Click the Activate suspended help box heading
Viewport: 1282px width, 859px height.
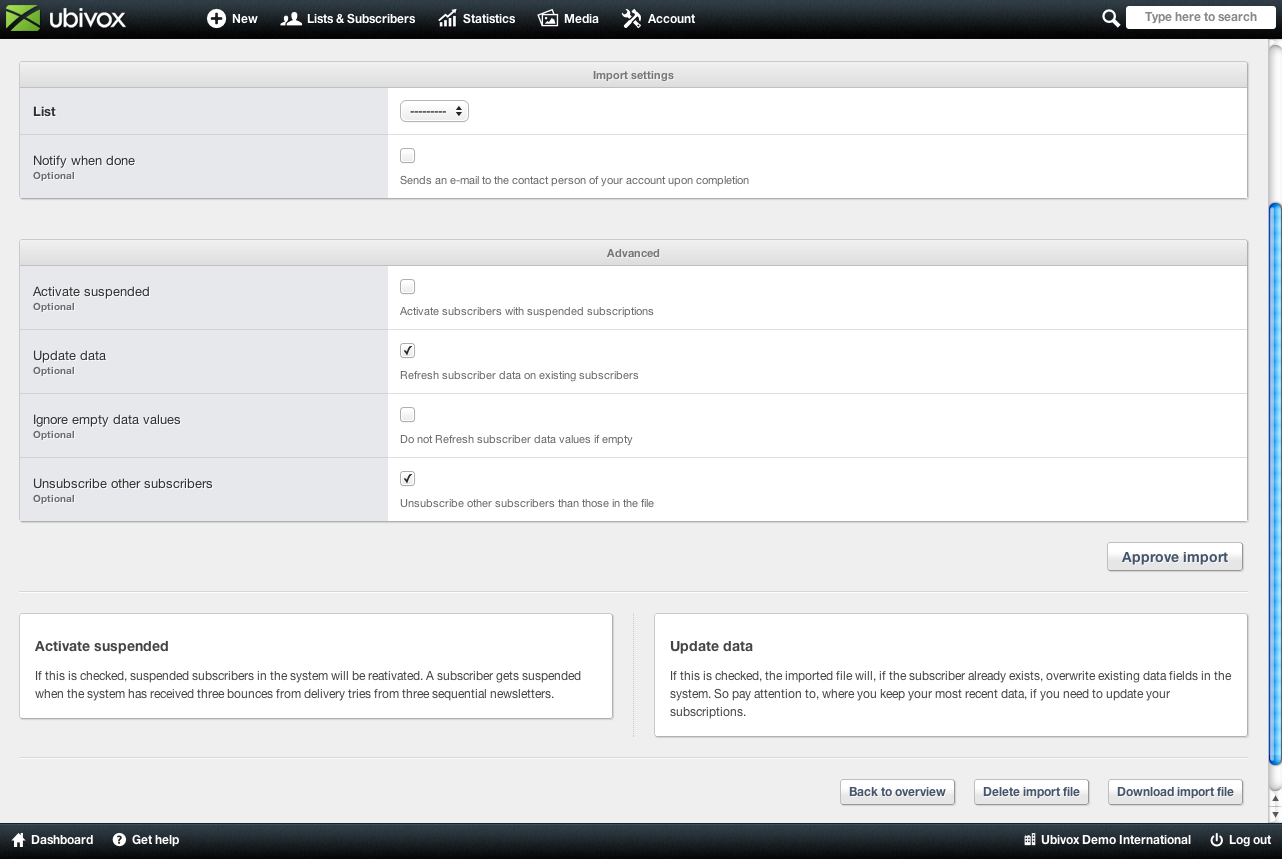point(102,646)
